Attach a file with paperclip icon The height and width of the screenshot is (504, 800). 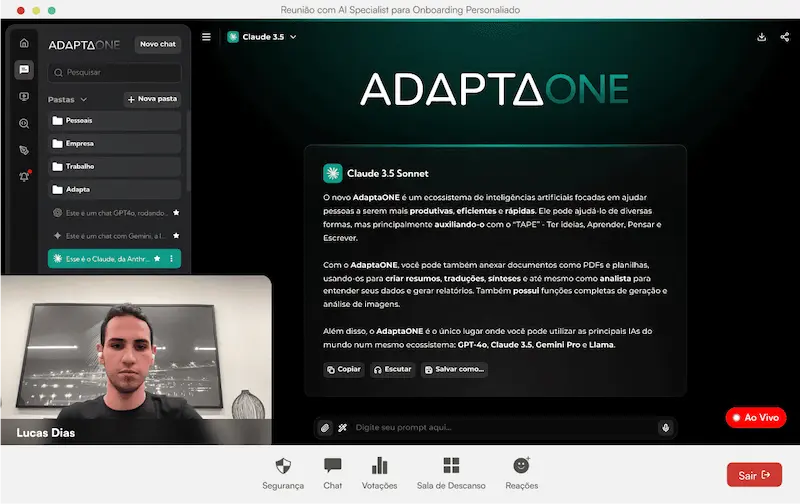coord(325,427)
